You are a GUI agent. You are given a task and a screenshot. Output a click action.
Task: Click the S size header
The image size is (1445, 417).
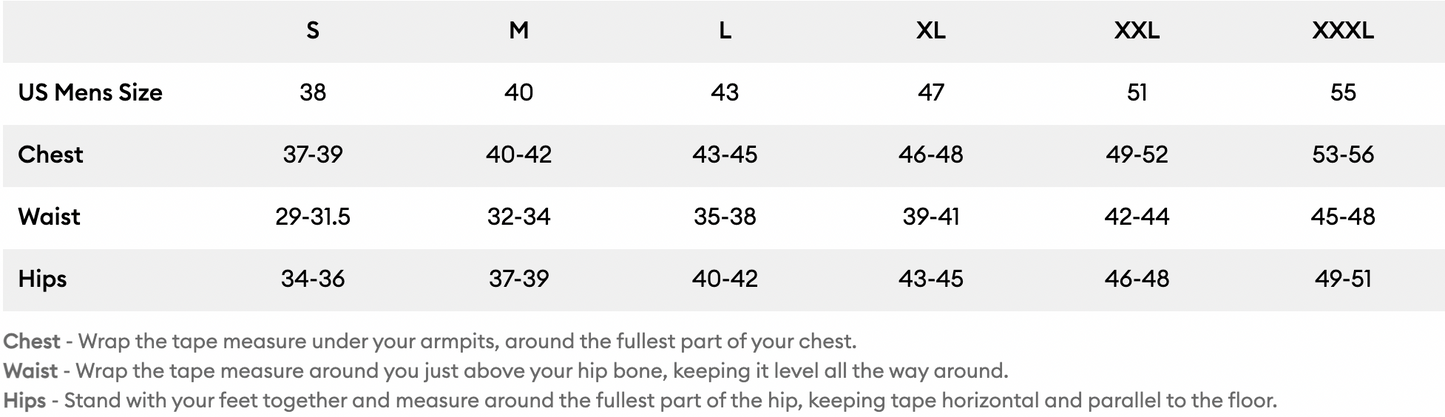click(x=313, y=31)
